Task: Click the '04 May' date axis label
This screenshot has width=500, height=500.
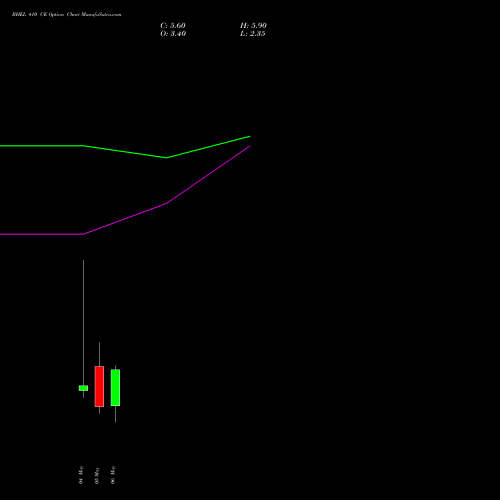Action: click(x=81, y=475)
